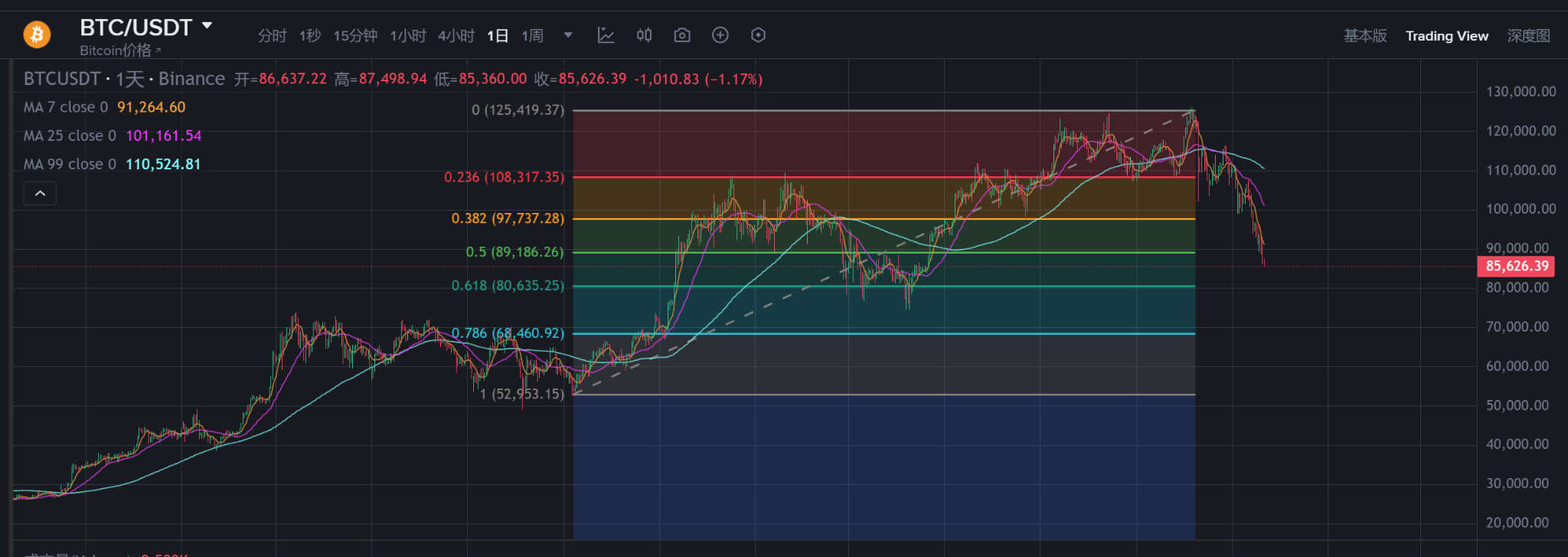
Task: Click the external link arrow beside Bitcoin价格
Action: coord(158,51)
